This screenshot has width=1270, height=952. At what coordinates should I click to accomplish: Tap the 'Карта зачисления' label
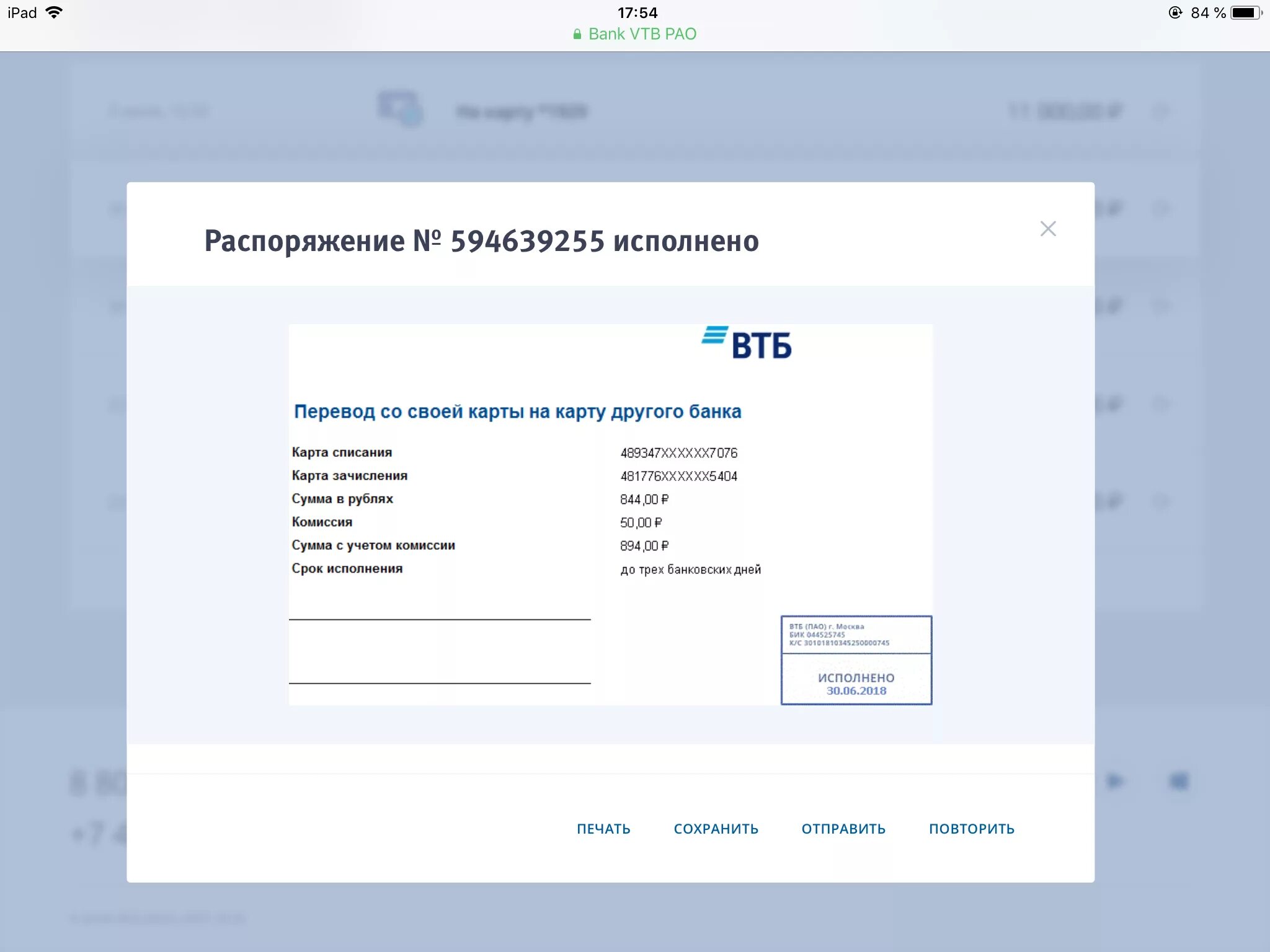(x=350, y=475)
